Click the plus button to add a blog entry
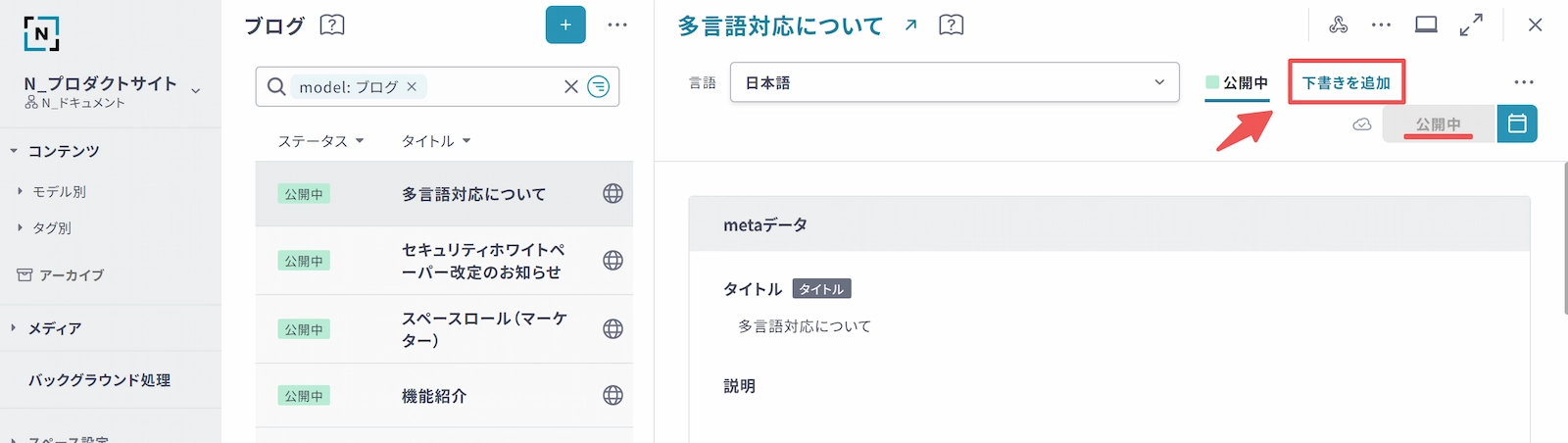The height and width of the screenshot is (443, 1568). click(x=565, y=25)
